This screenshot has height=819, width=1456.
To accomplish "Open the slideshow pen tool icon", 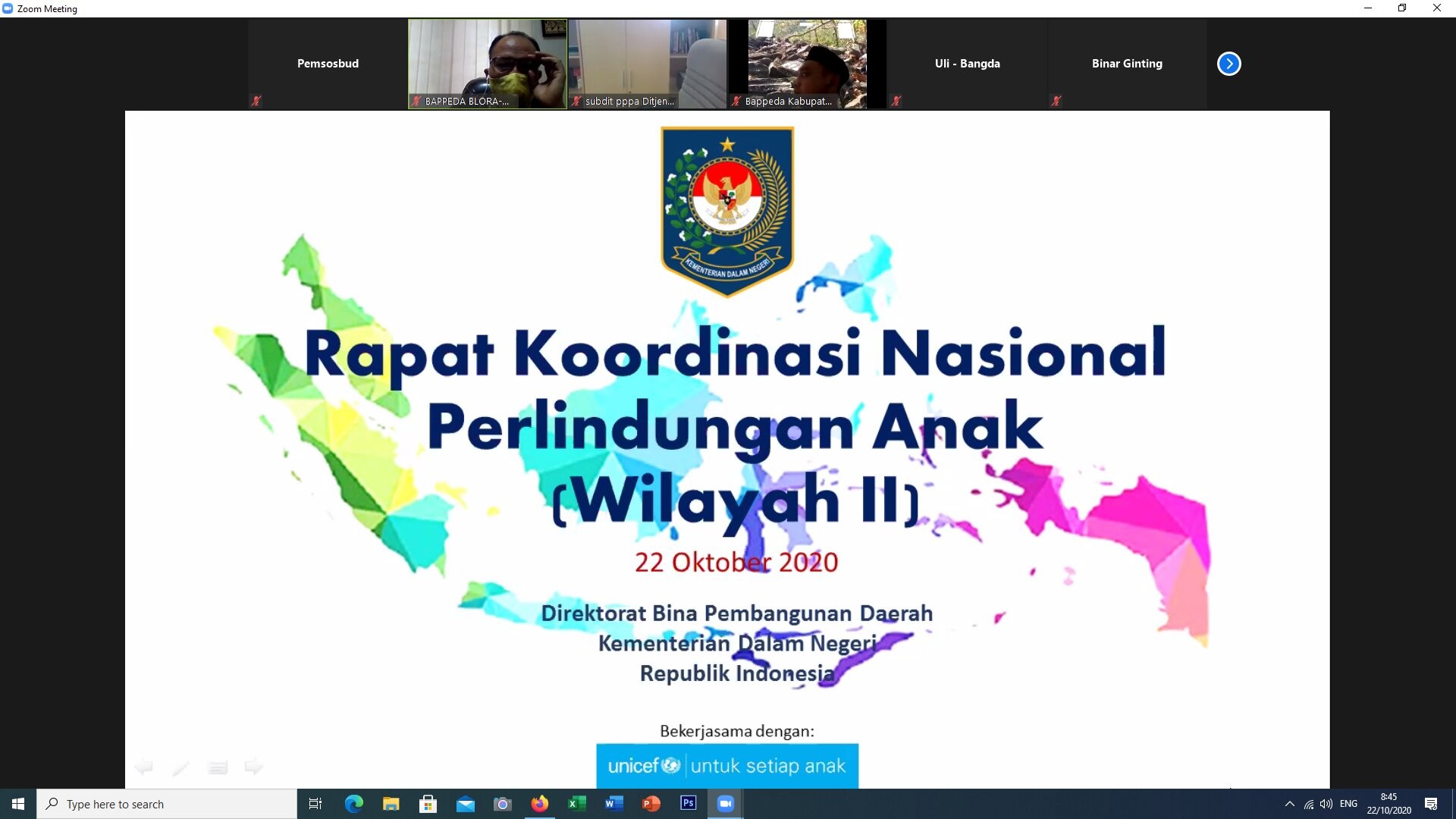I will pyautogui.click(x=180, y=768).
